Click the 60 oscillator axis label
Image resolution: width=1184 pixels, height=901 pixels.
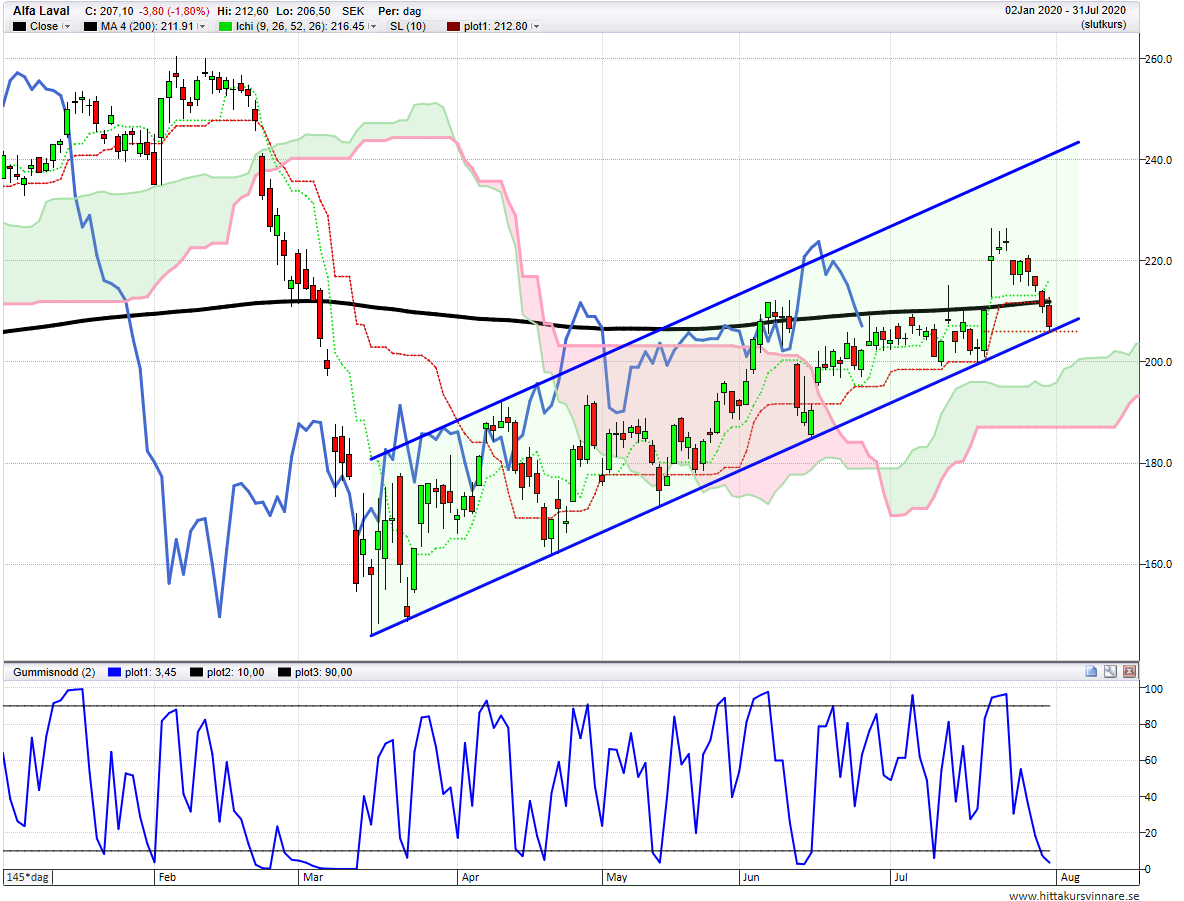tap(1151, 761)
